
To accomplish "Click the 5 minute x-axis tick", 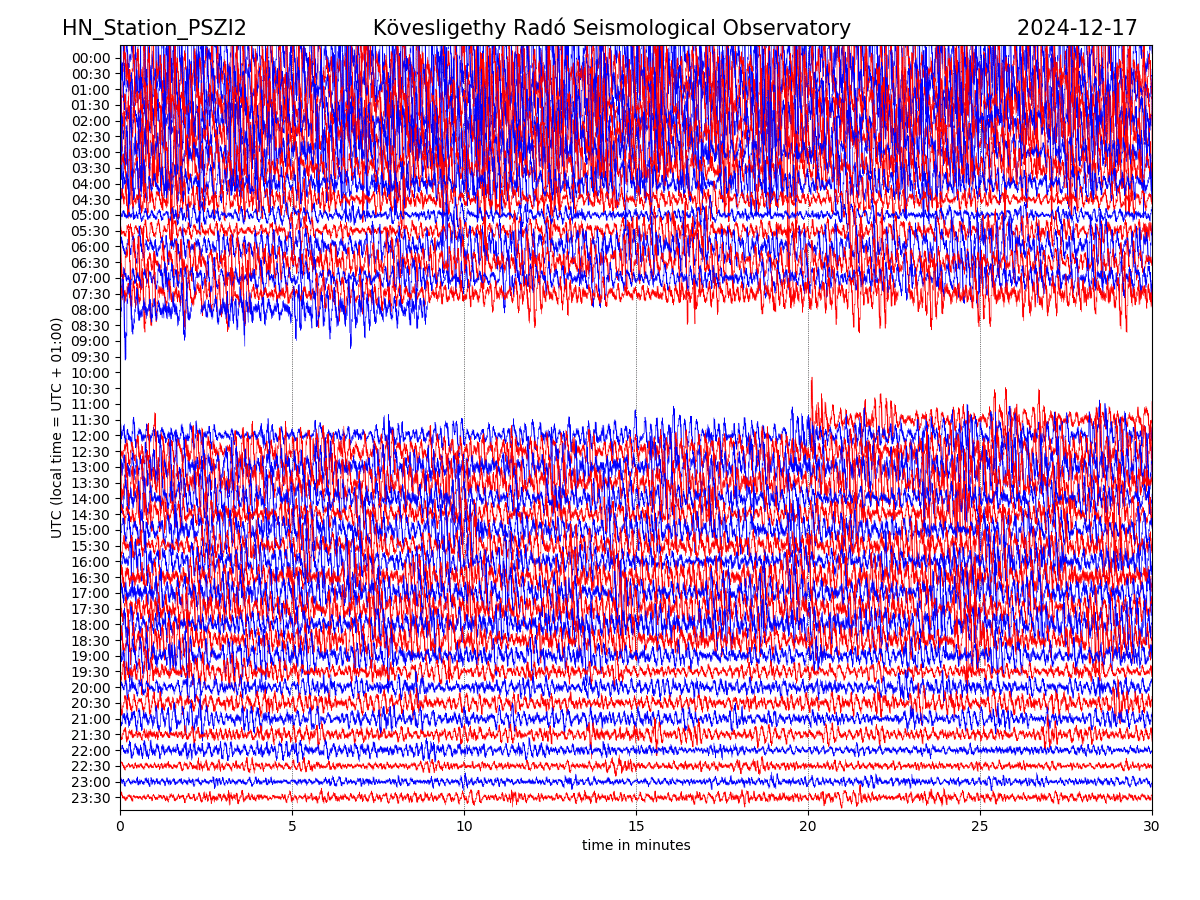I will click(292, 826).
